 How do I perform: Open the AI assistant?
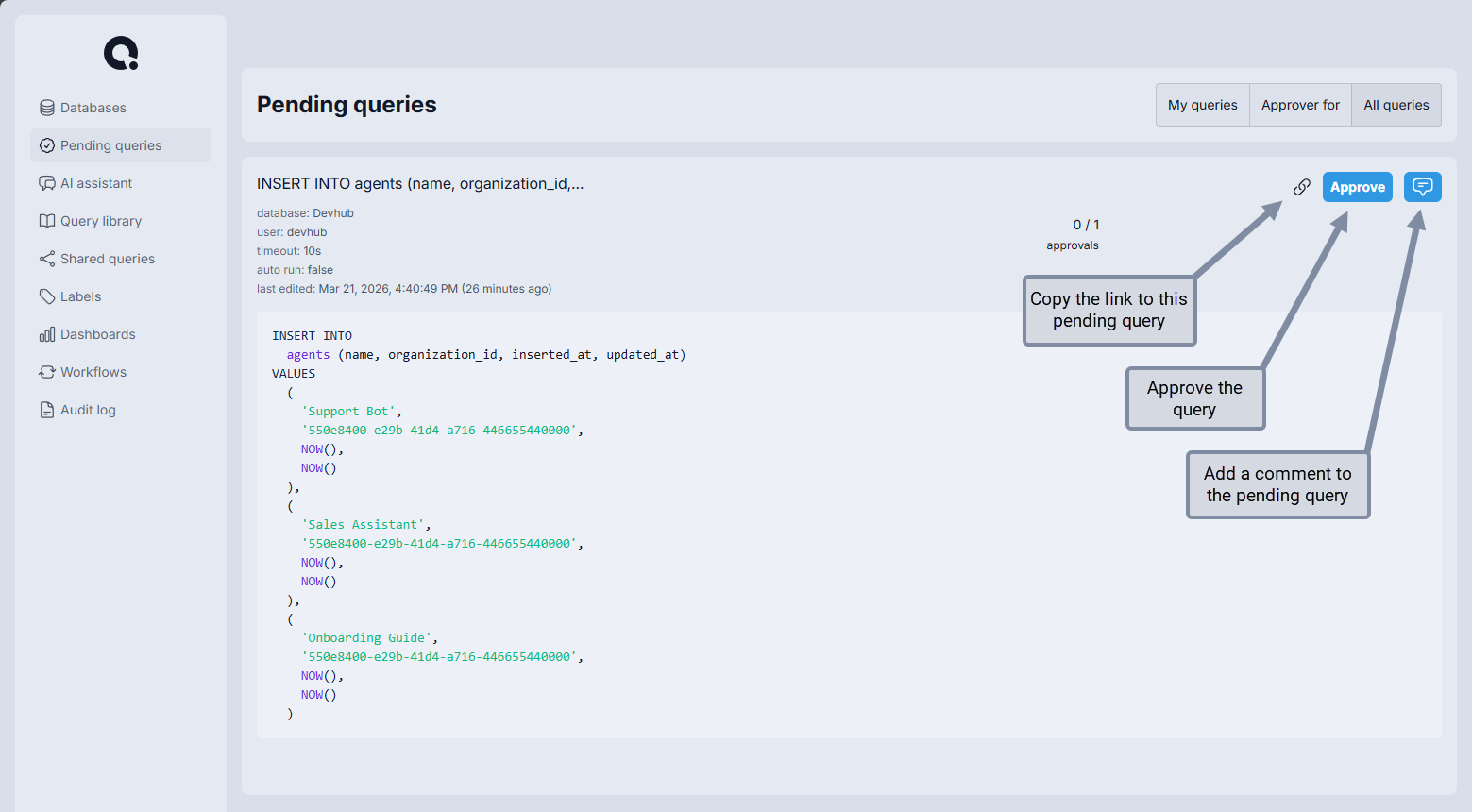(x=121, y=183)
